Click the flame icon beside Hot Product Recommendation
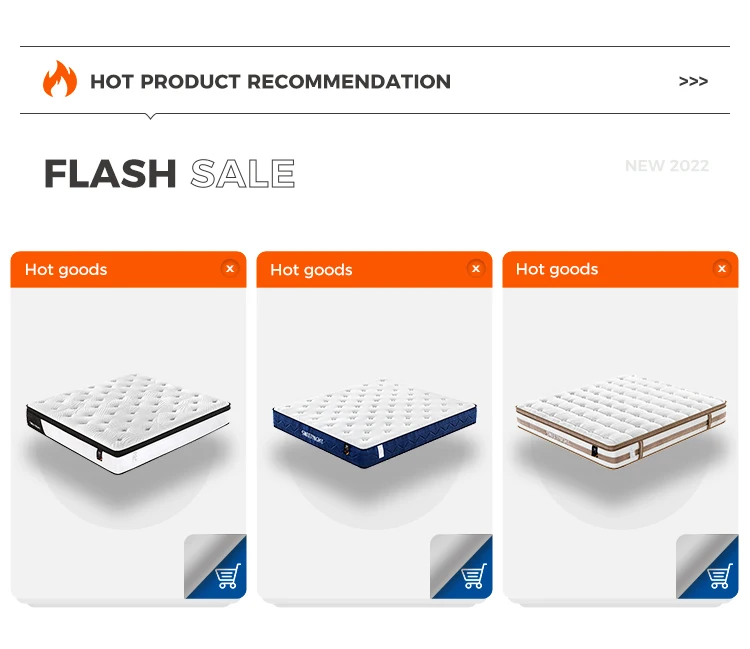This screenshot has width=750, height=649. coord(59,80)
